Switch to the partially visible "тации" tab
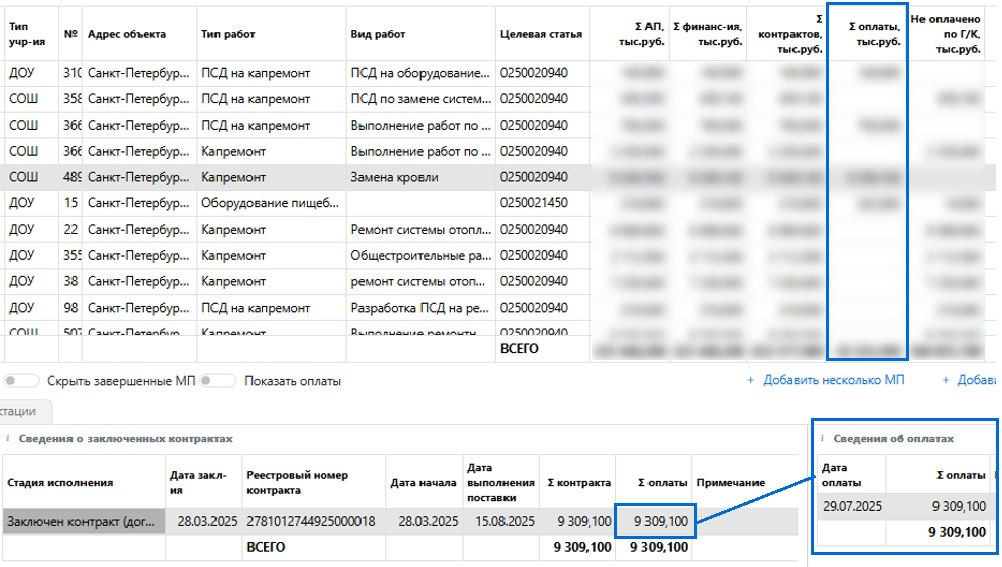Viewport: 1002px width, 567px height. tap(22, 411)
